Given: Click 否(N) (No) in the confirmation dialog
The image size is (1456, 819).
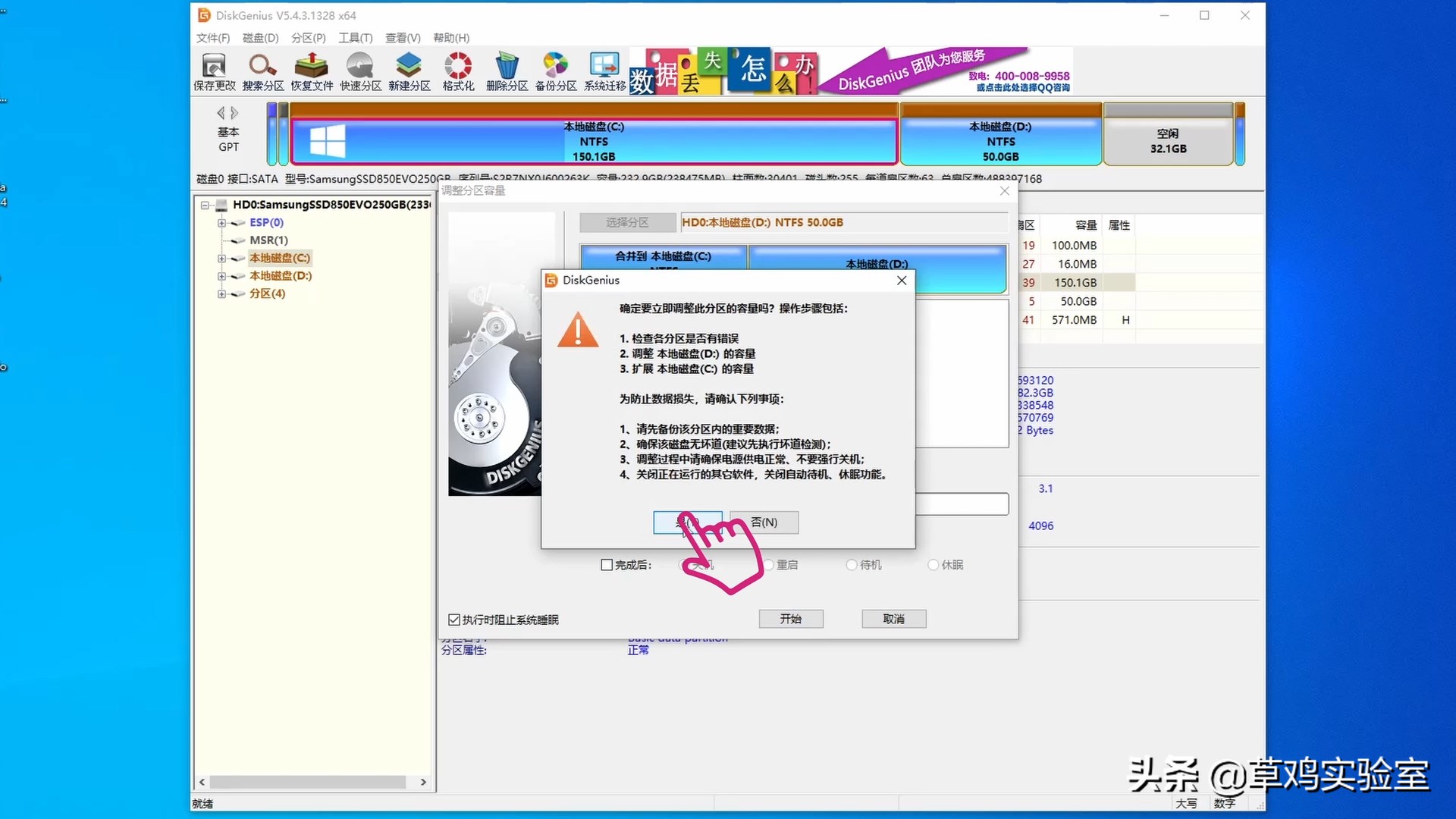Looking at the screenshot, I should click(764, 522).
